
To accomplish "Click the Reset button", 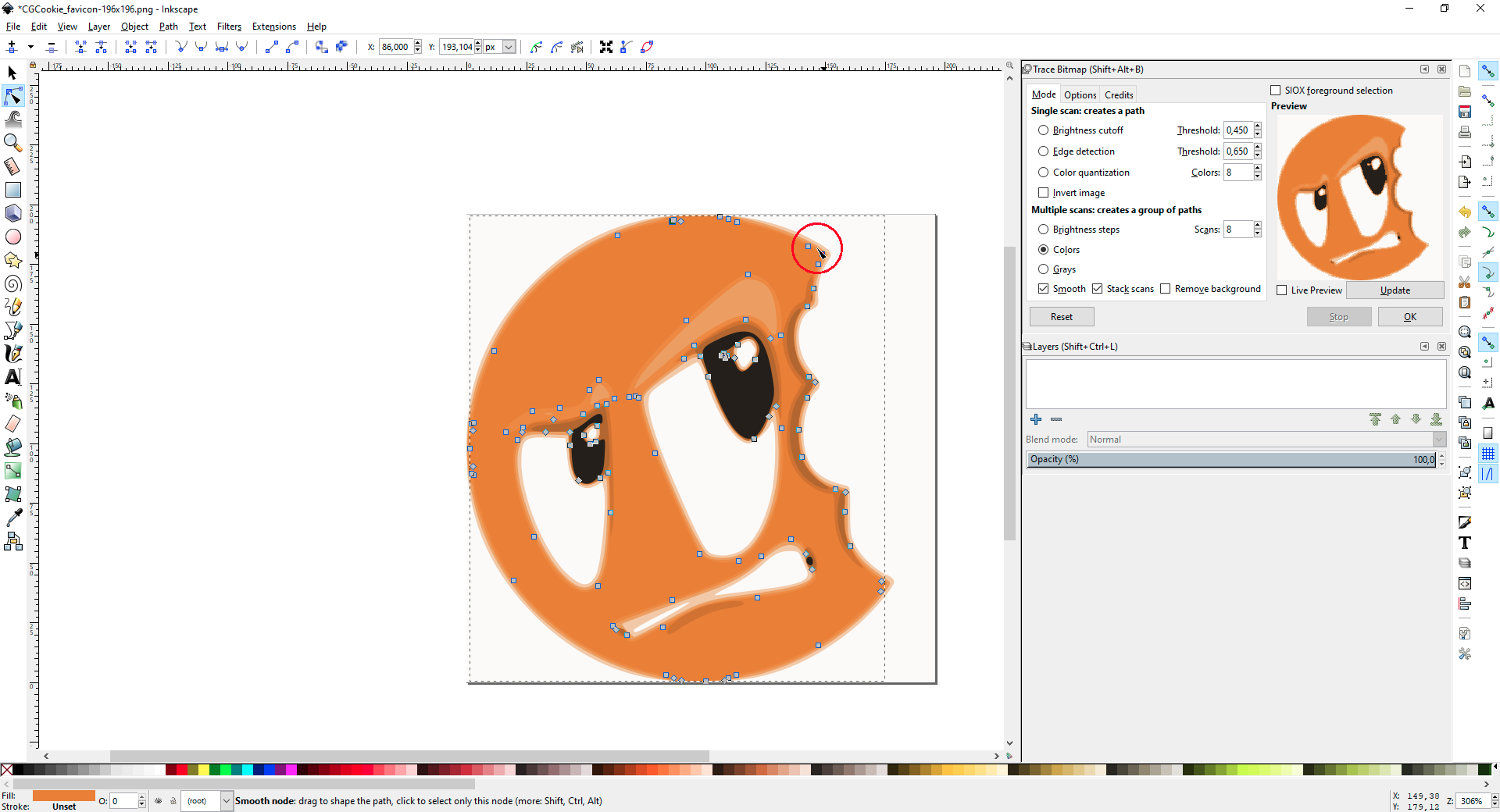I will click(1062, 317).
